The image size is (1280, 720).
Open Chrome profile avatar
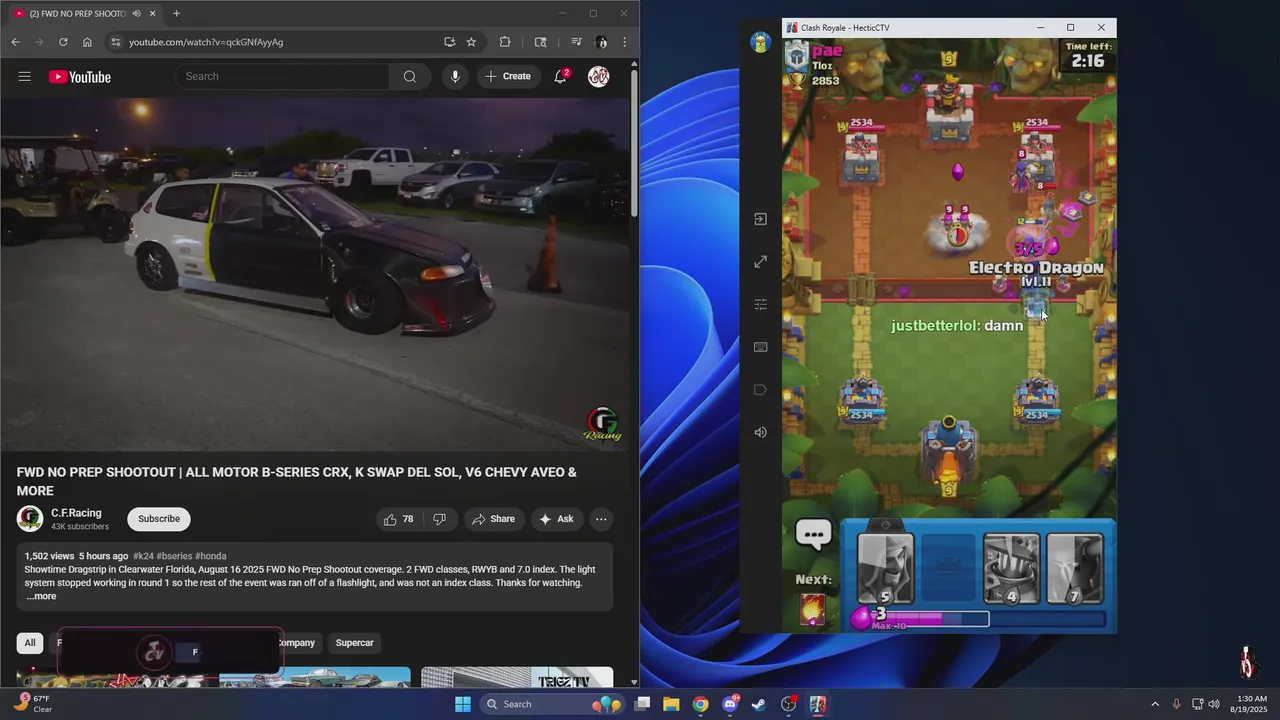[601, 42]
